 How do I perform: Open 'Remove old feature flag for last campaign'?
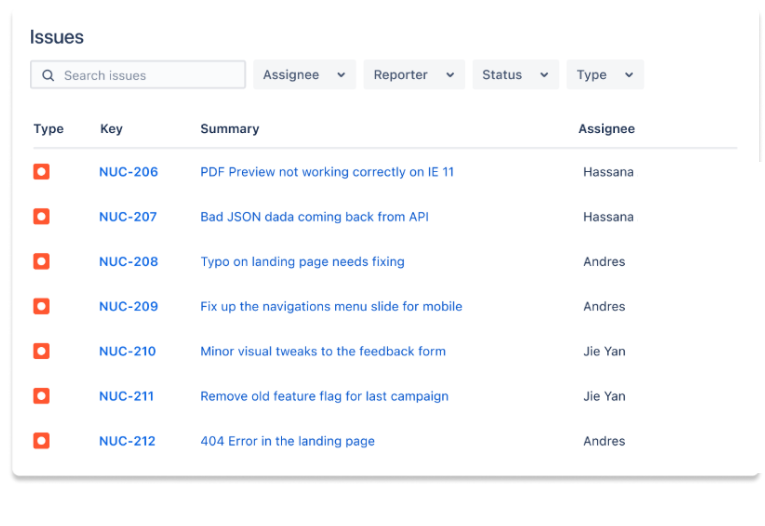324,396
